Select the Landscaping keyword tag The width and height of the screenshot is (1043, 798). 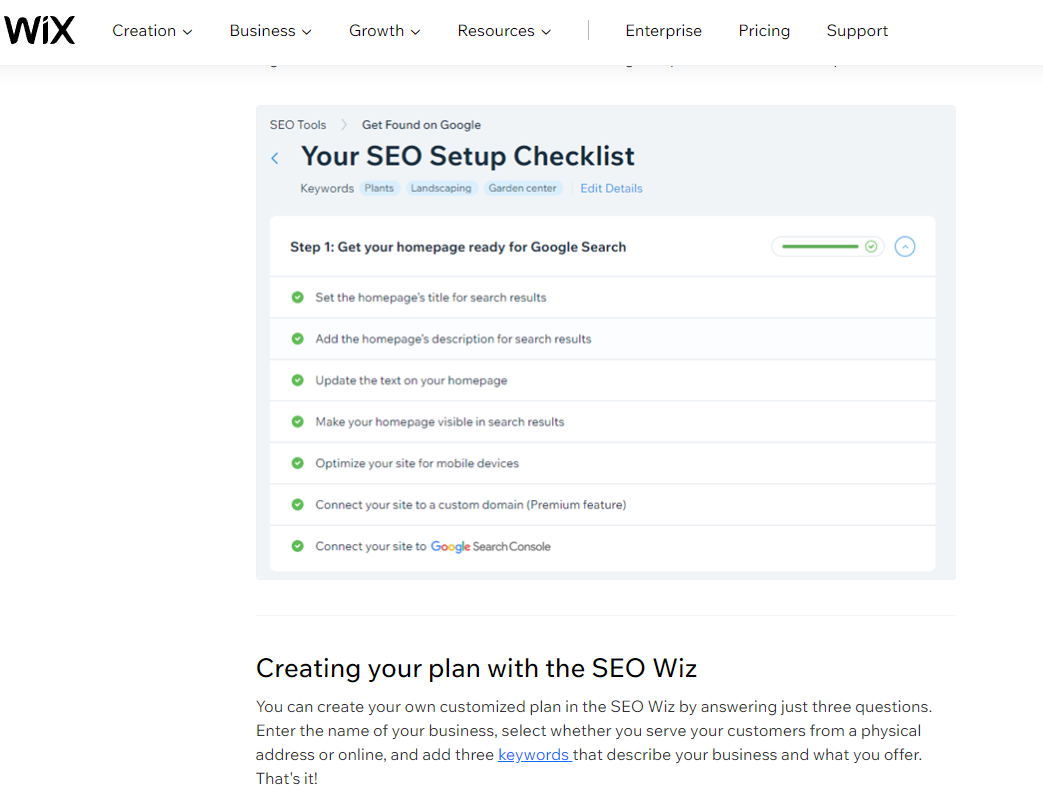point(440,188)
